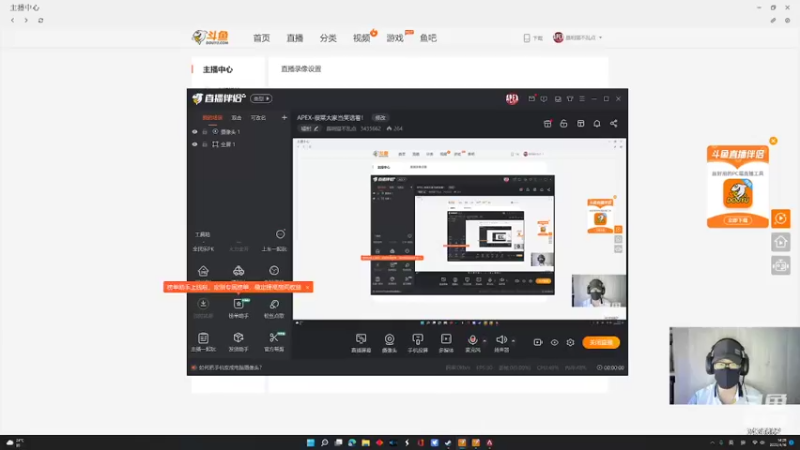The height and width of the screenshot is (450, 800).
Task: Open the notification bell icon above the preview
Action: coord(596,123)
